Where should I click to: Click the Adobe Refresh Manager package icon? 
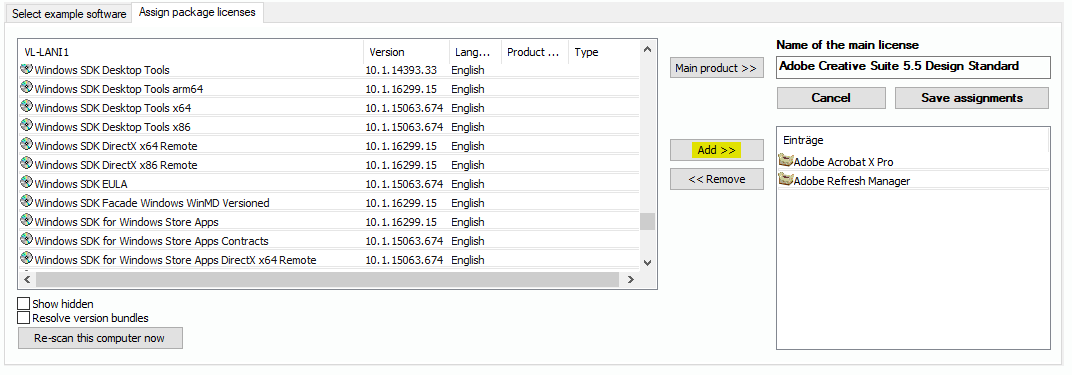786,180
